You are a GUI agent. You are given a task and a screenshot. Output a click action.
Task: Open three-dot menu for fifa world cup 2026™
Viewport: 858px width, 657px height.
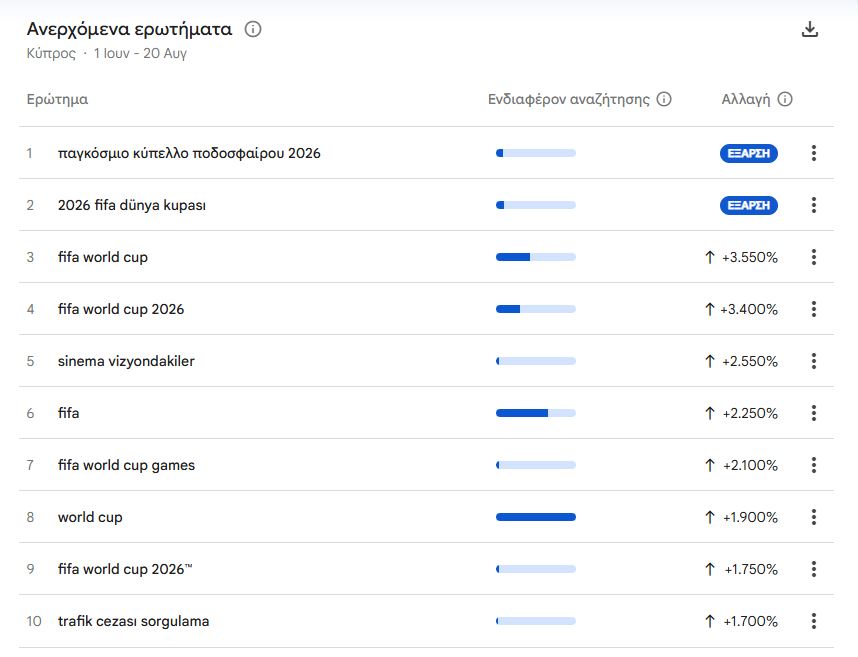point(814,569)
